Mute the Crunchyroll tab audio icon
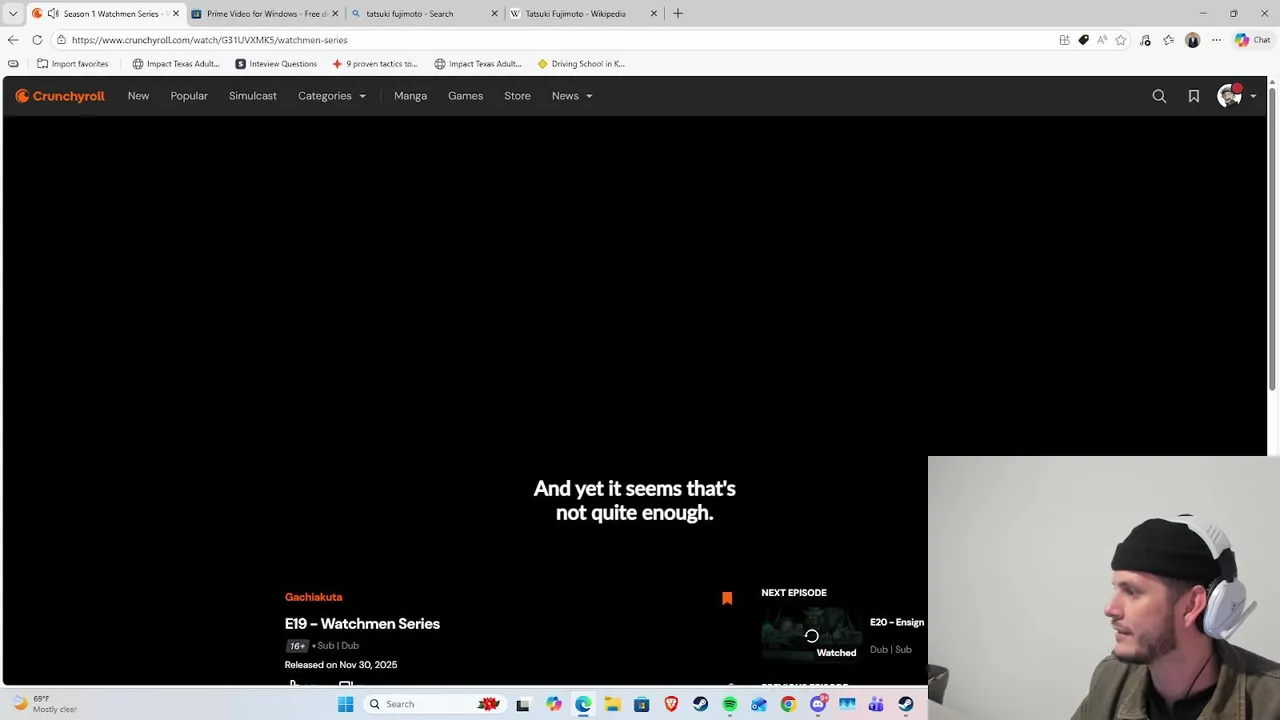The image size is (1280, 720). tap(52, 14)
